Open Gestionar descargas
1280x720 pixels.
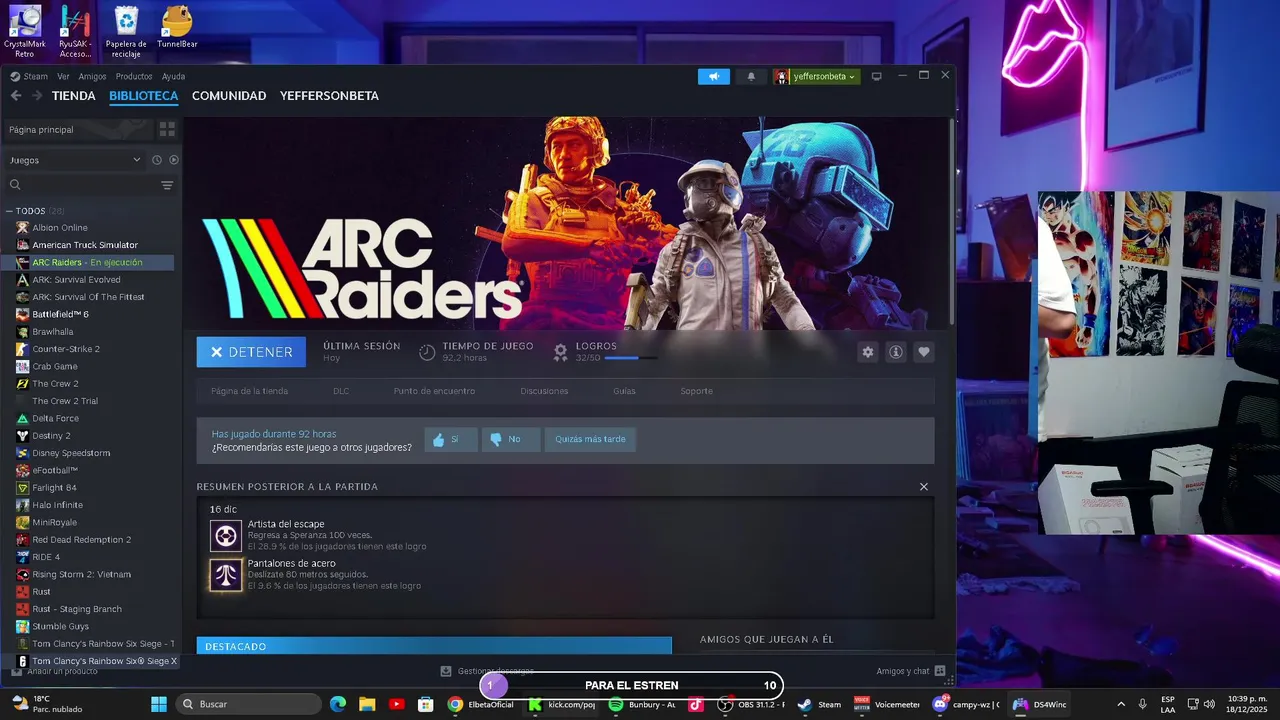[x=488, y=671]
